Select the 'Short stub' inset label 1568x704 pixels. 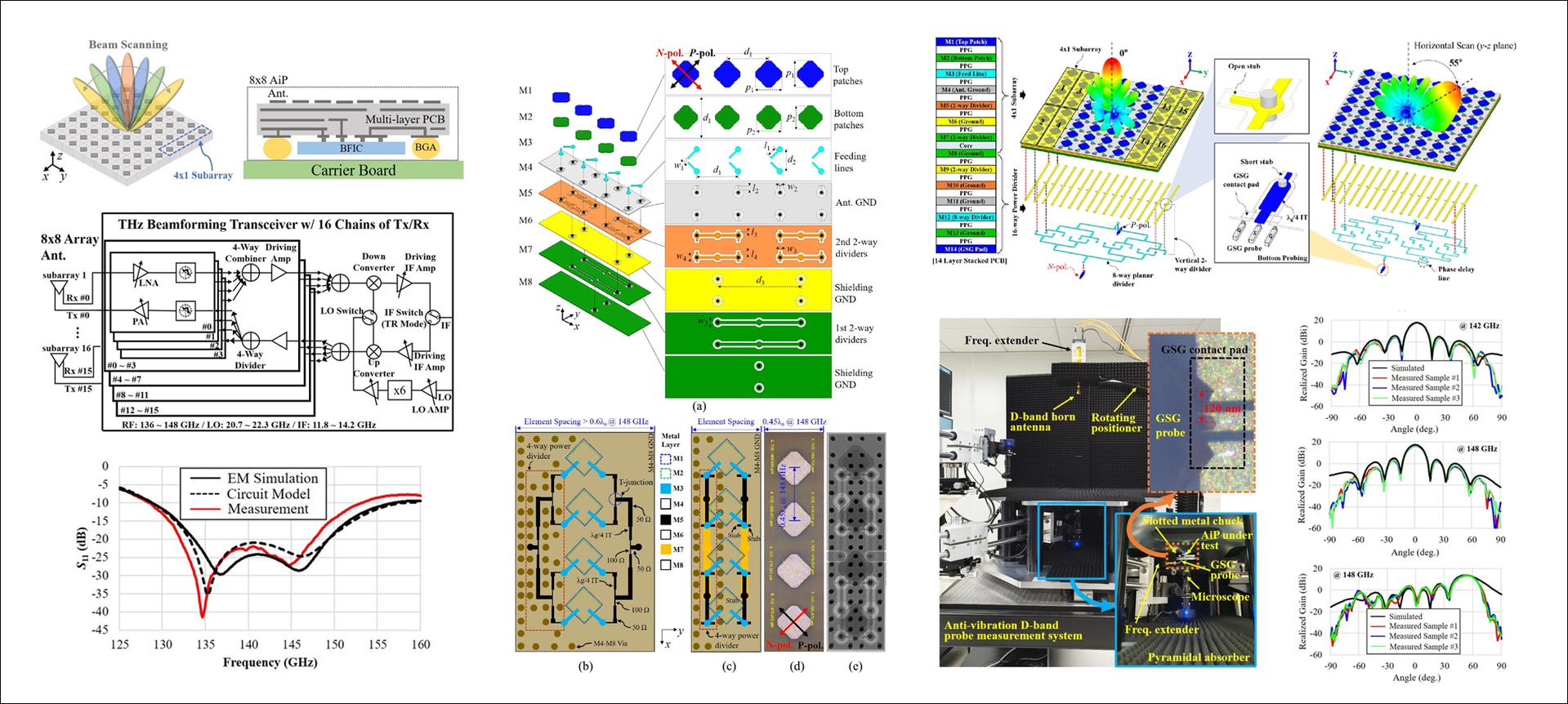click(x=1256, y=162)
